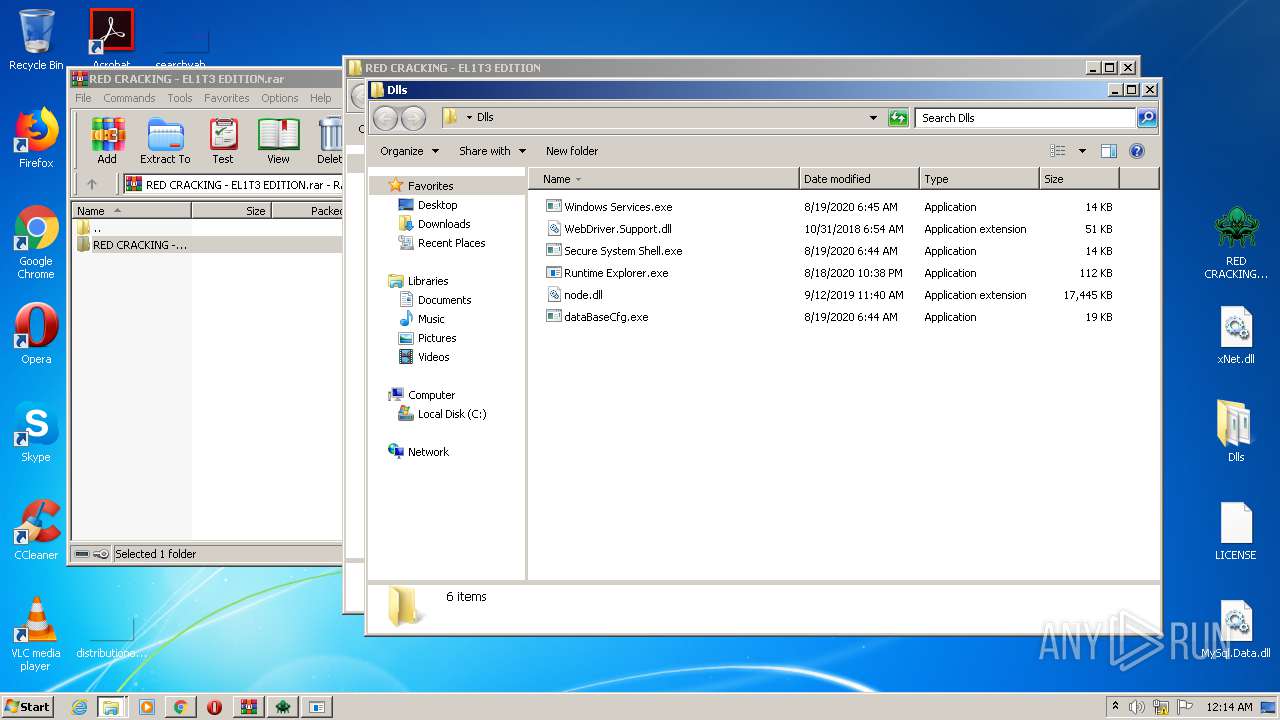Select the Firefox desktop shortcut
1280x720 pixels.
click(36, 138)
